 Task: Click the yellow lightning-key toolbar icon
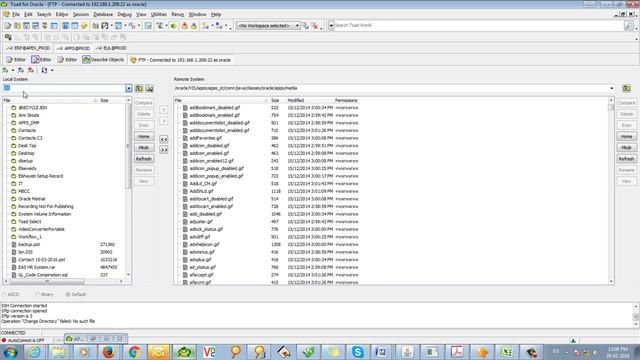[x=84, y=26]
